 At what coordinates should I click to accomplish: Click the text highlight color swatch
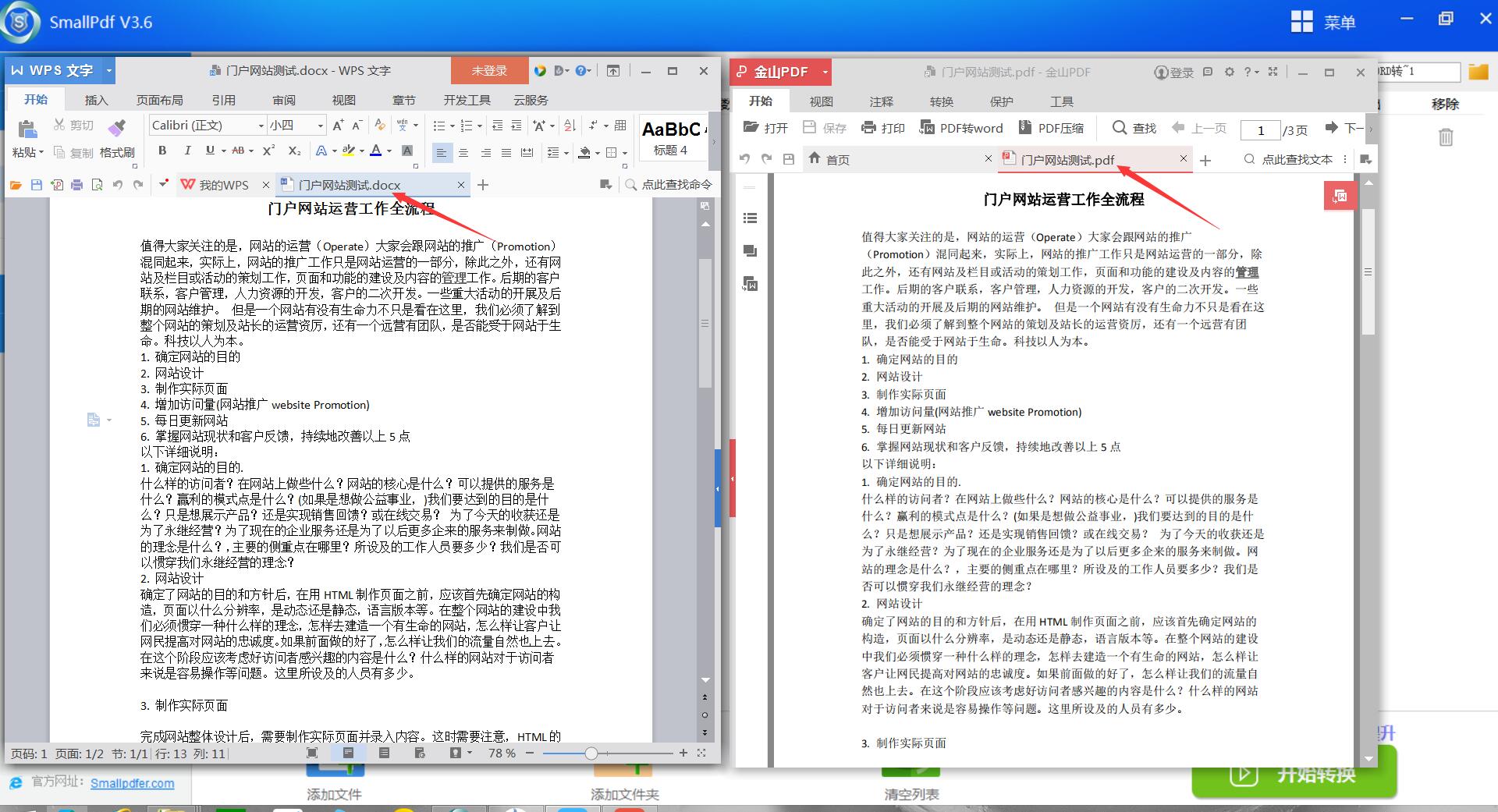point(350,151)
